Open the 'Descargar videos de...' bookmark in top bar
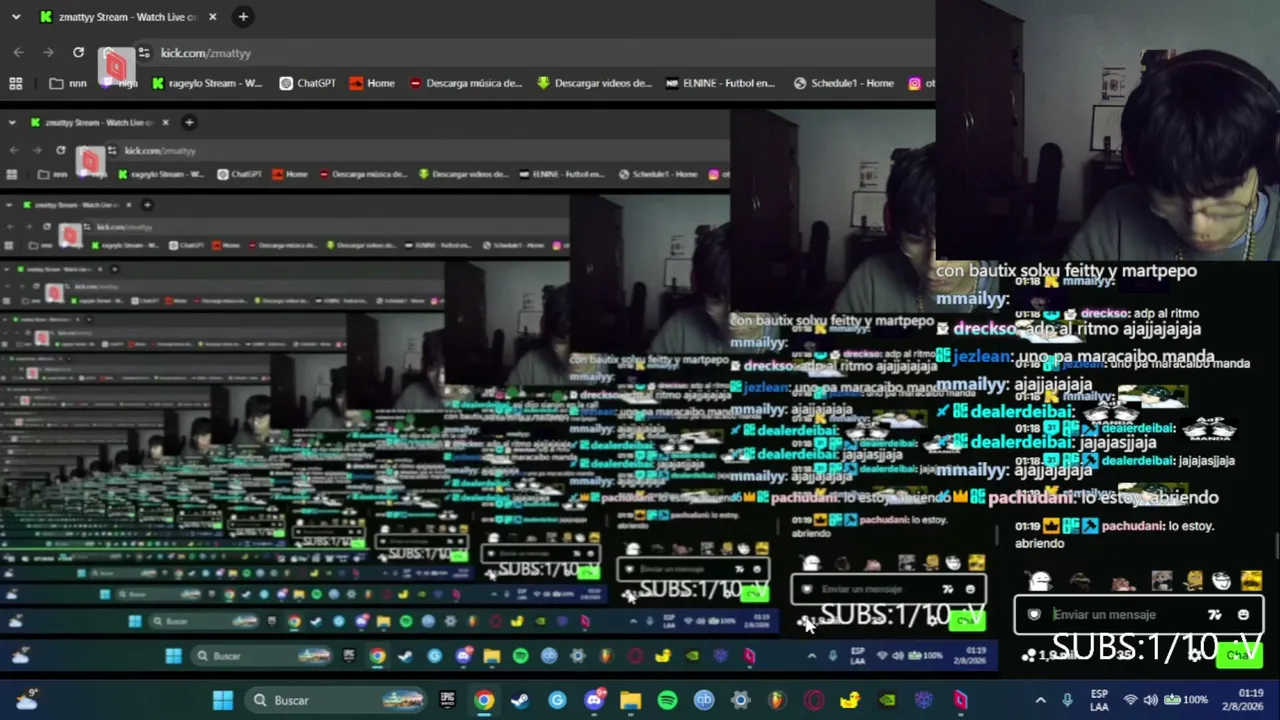Screen dimensions: 1280x720 594,83
